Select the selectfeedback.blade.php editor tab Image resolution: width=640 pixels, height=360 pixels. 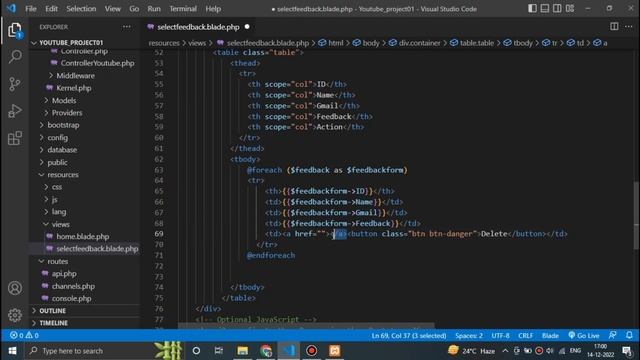coord(198,27)
